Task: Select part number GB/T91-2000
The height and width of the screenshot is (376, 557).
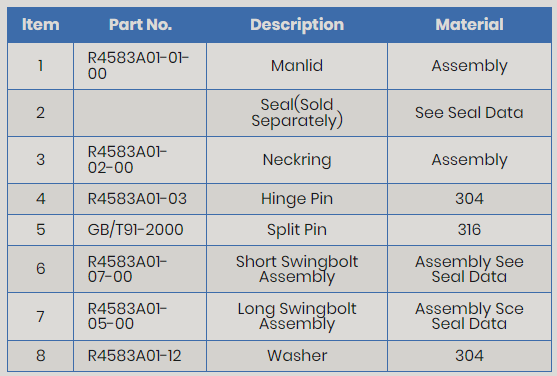Action: 135,230
